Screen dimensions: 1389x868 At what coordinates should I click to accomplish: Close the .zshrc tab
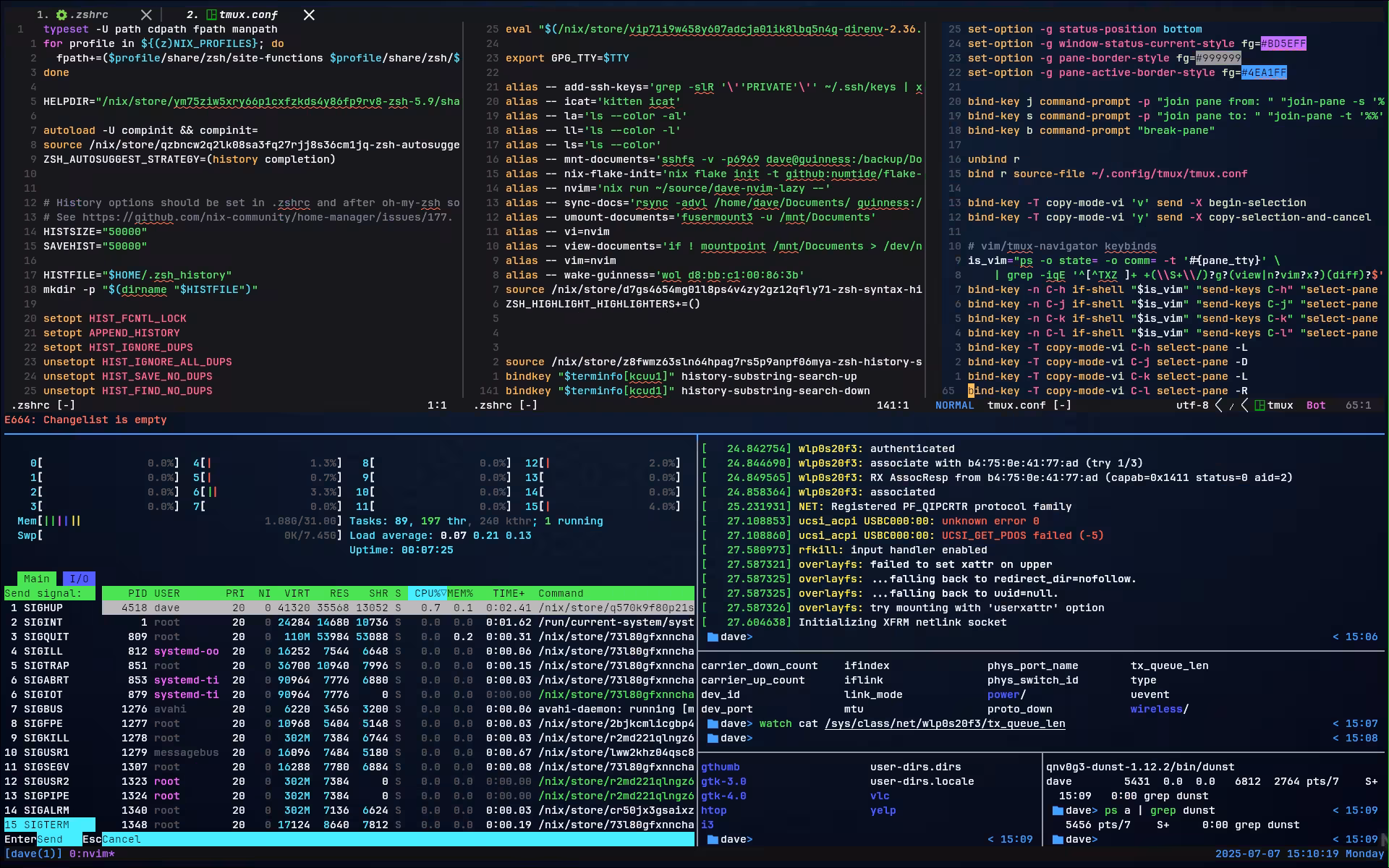tap(146, 14)
